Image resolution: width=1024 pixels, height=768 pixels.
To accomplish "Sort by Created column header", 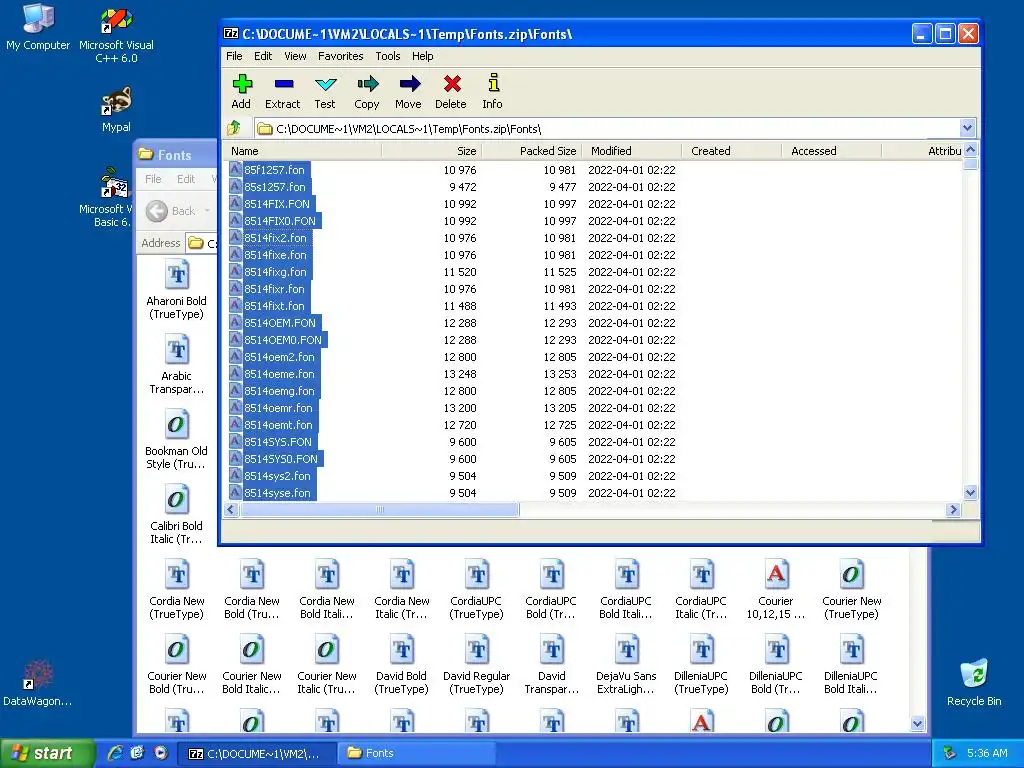I will [x=731, y=151].
